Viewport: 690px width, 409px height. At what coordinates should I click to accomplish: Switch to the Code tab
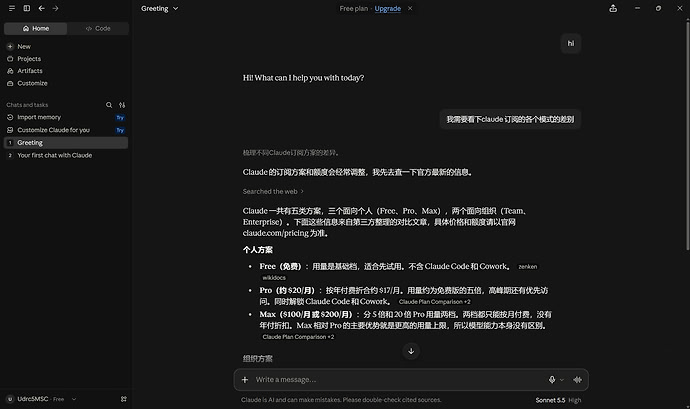98,28
